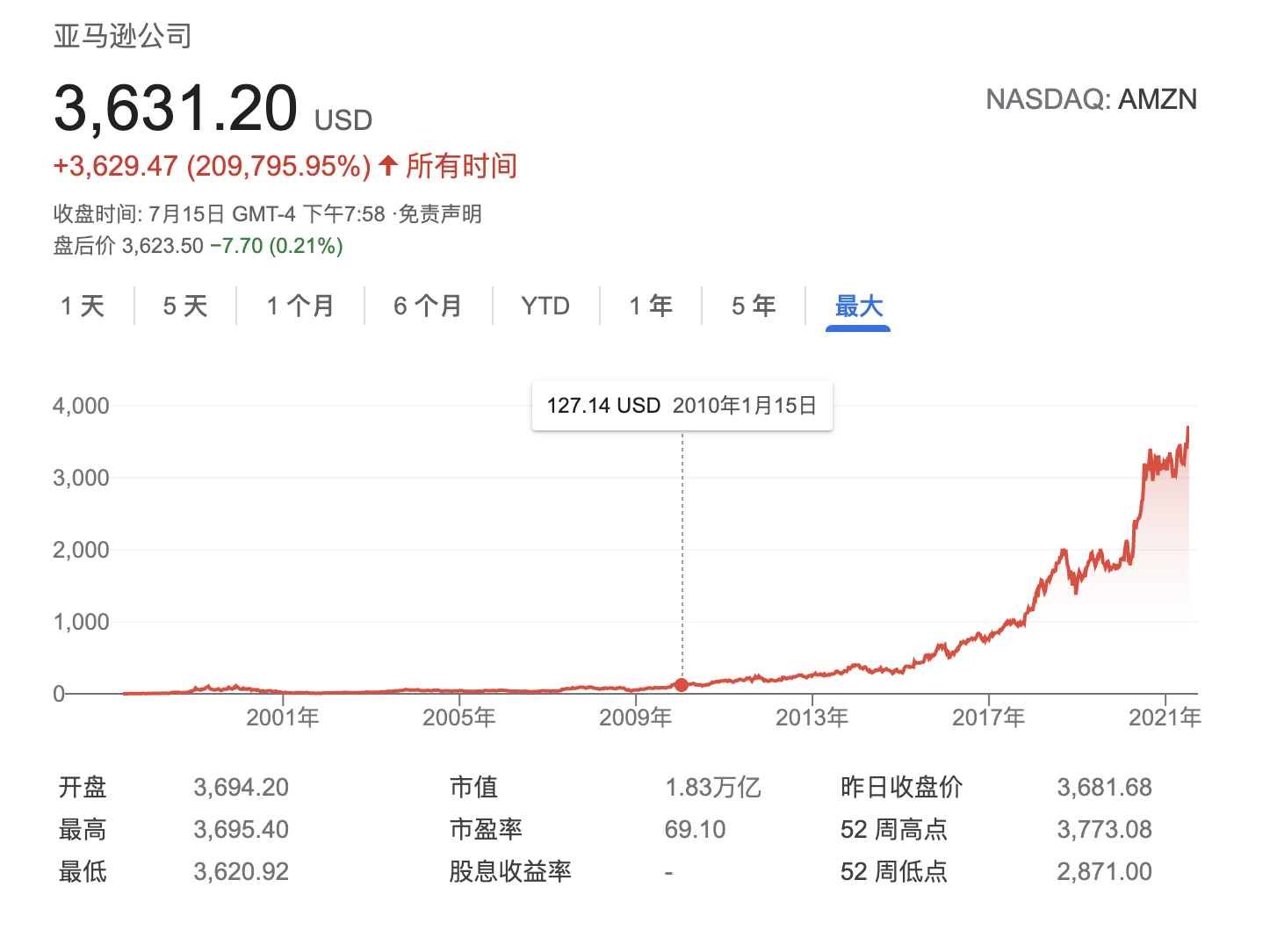
Task: Click the +3,629.47 (209,795.95%) change value
Action: (x=213, y=166)
